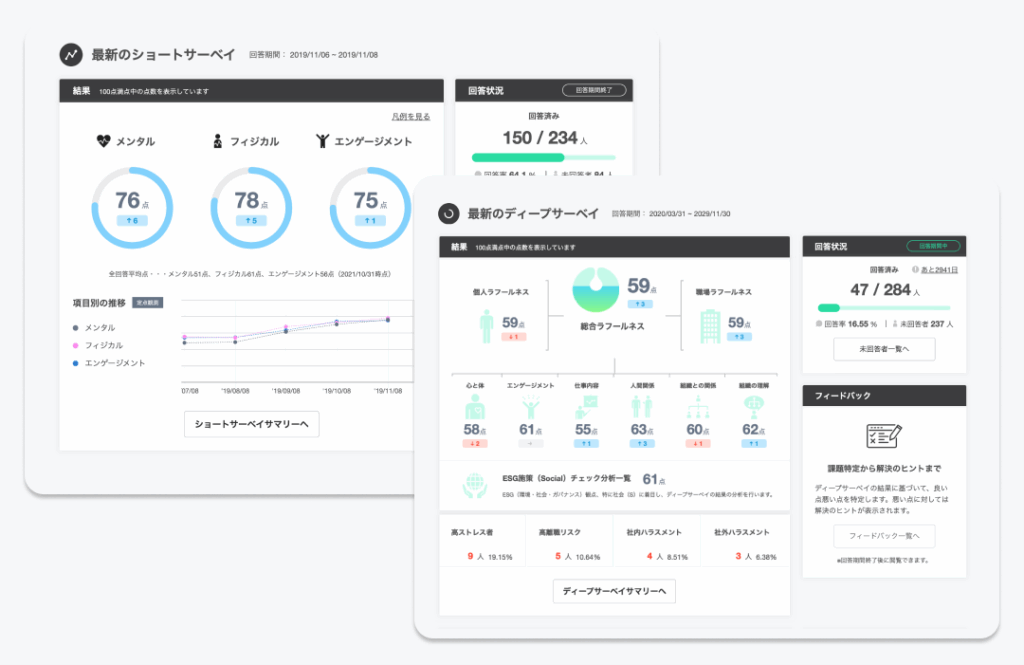The image size is (1024, 665).
Task: Click the 47 / 284 response progress bar
Action: [x=884, y=308]
